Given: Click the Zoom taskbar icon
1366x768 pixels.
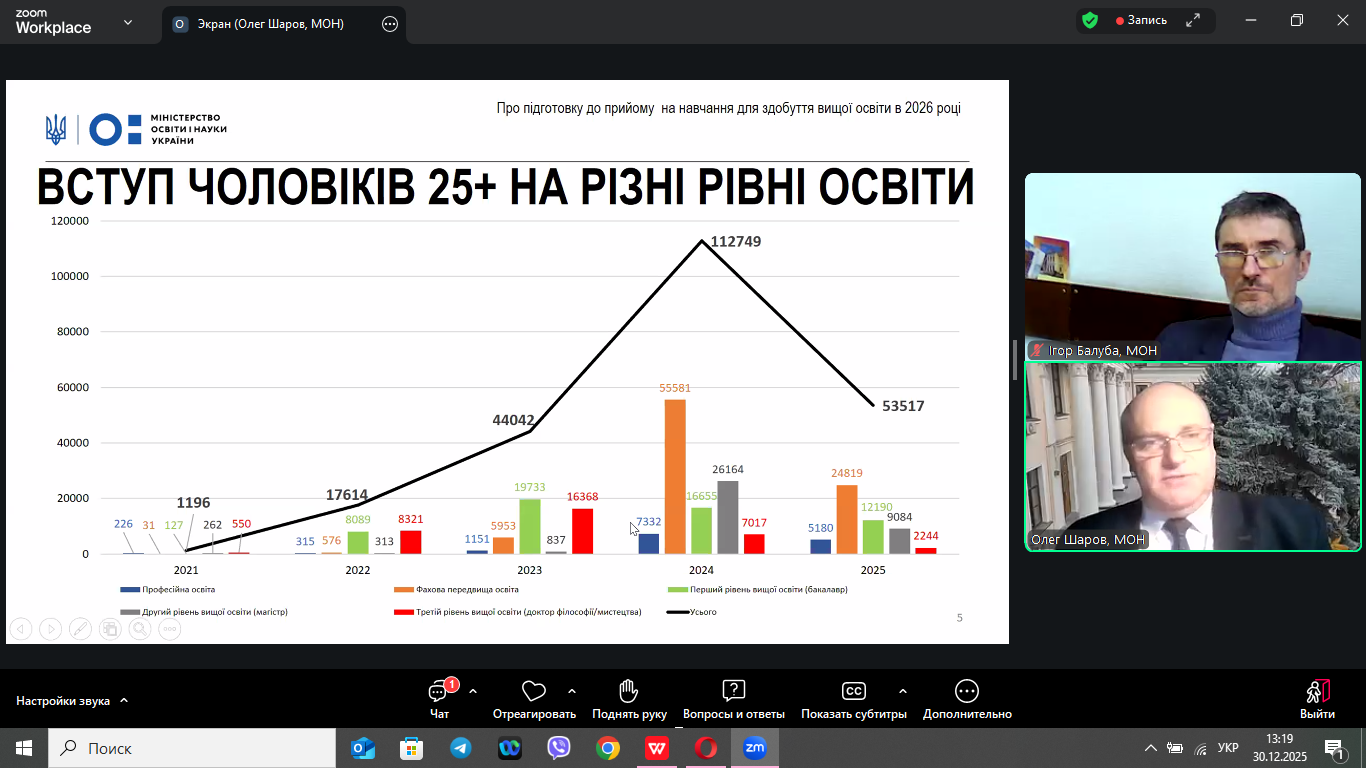Looking at the screenshot, I should tap(754, 748).
